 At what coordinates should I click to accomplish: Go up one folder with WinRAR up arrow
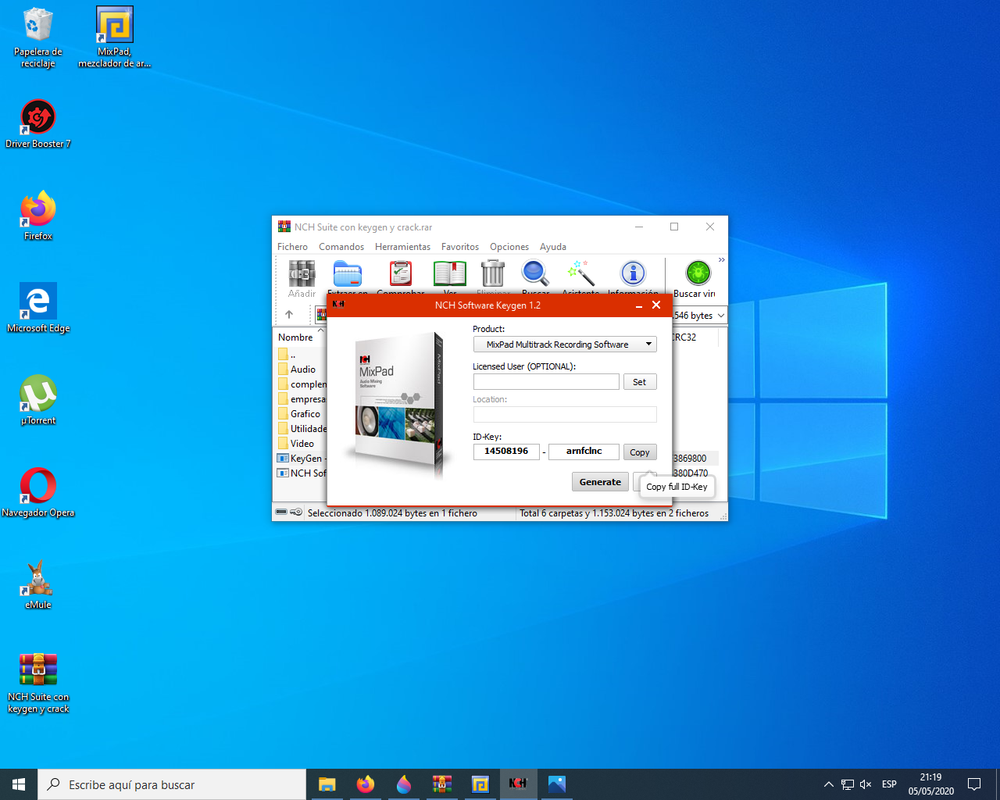click(x=289, y=315)
